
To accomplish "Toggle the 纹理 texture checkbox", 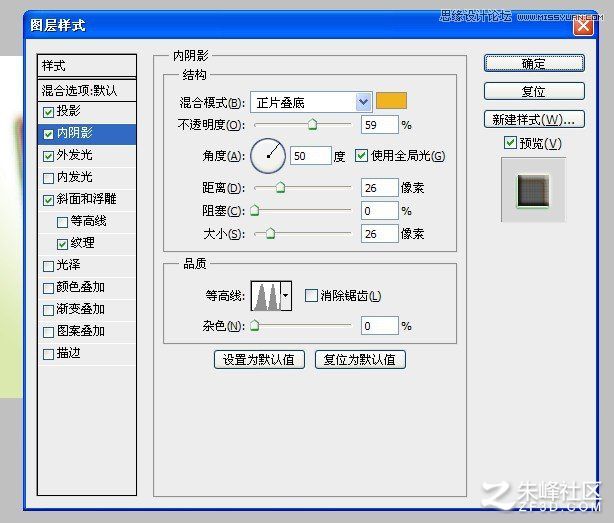I will coord(62,244).
